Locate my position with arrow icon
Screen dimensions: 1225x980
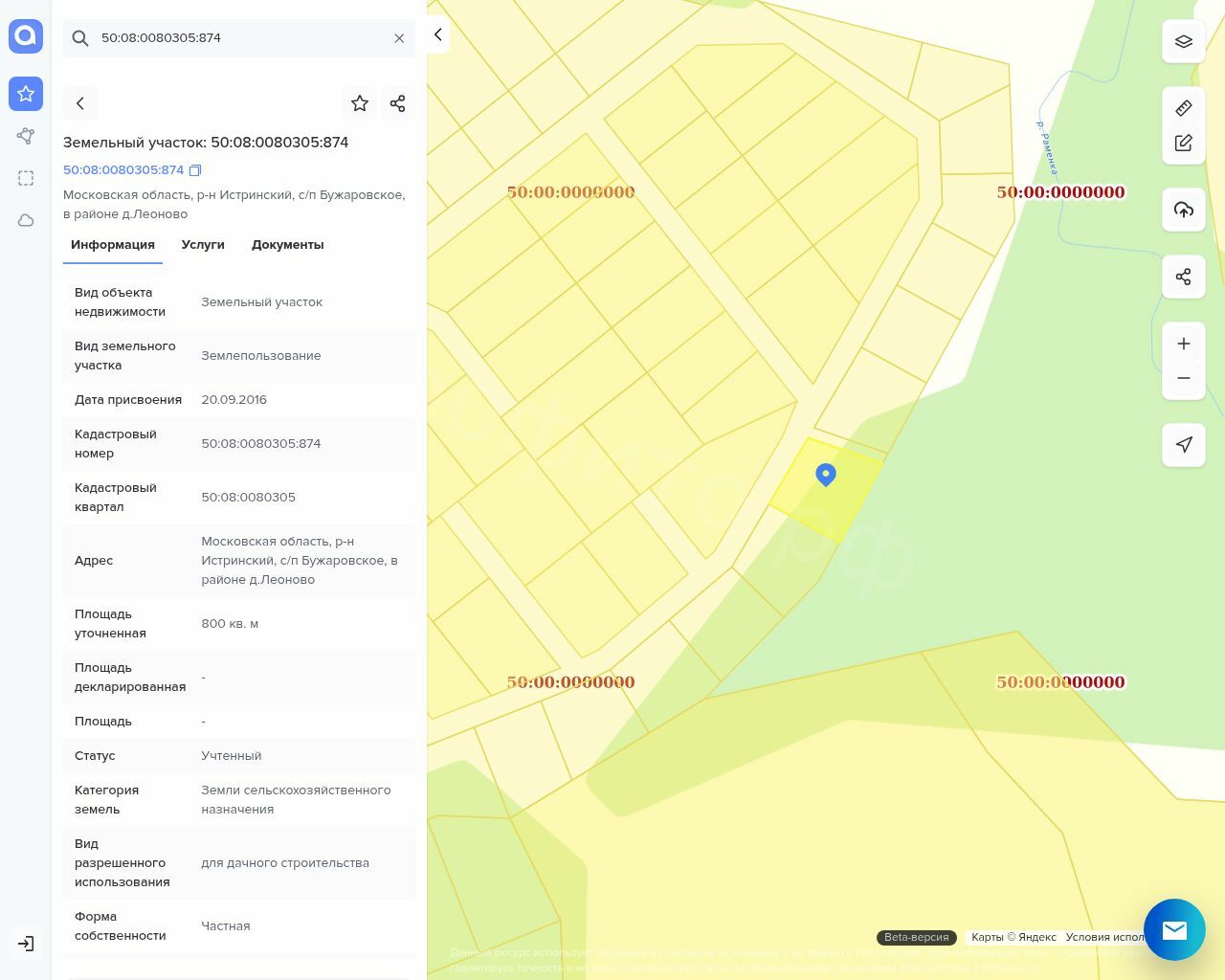point(1184,445)
